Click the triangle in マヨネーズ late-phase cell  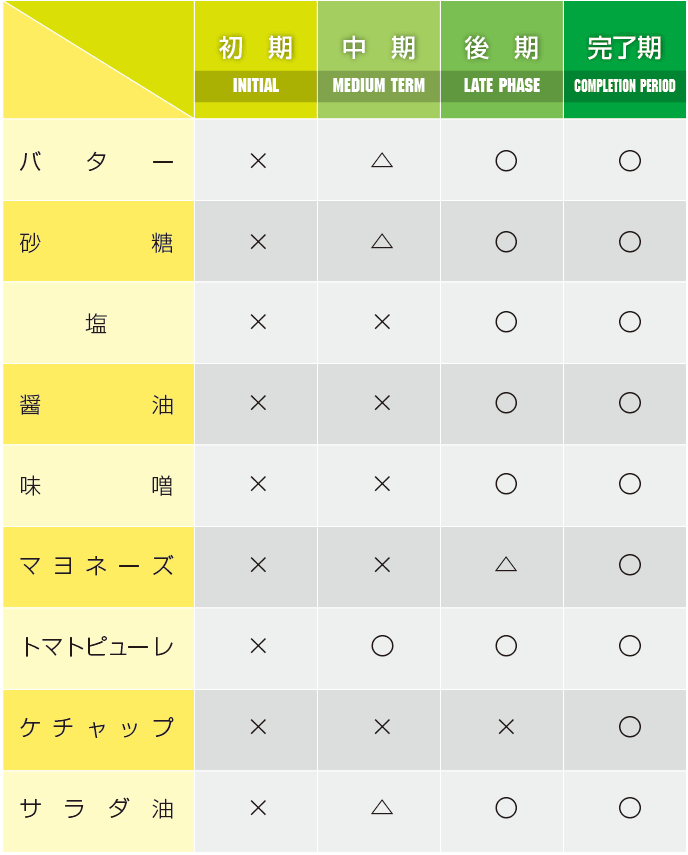[506, 564]
